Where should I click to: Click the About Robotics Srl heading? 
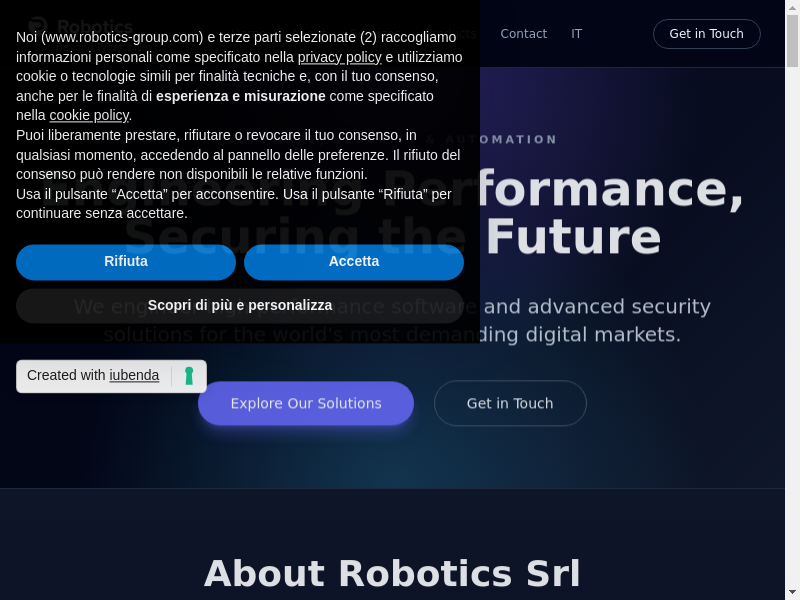click(x=392, y=574)
